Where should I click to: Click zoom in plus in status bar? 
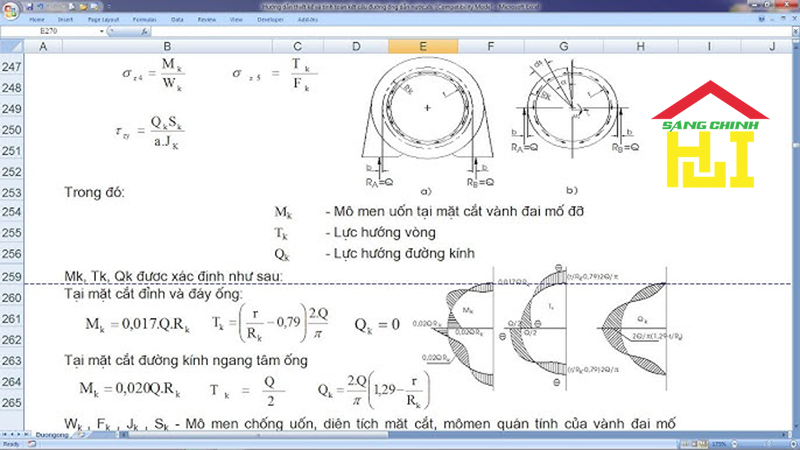790,443
